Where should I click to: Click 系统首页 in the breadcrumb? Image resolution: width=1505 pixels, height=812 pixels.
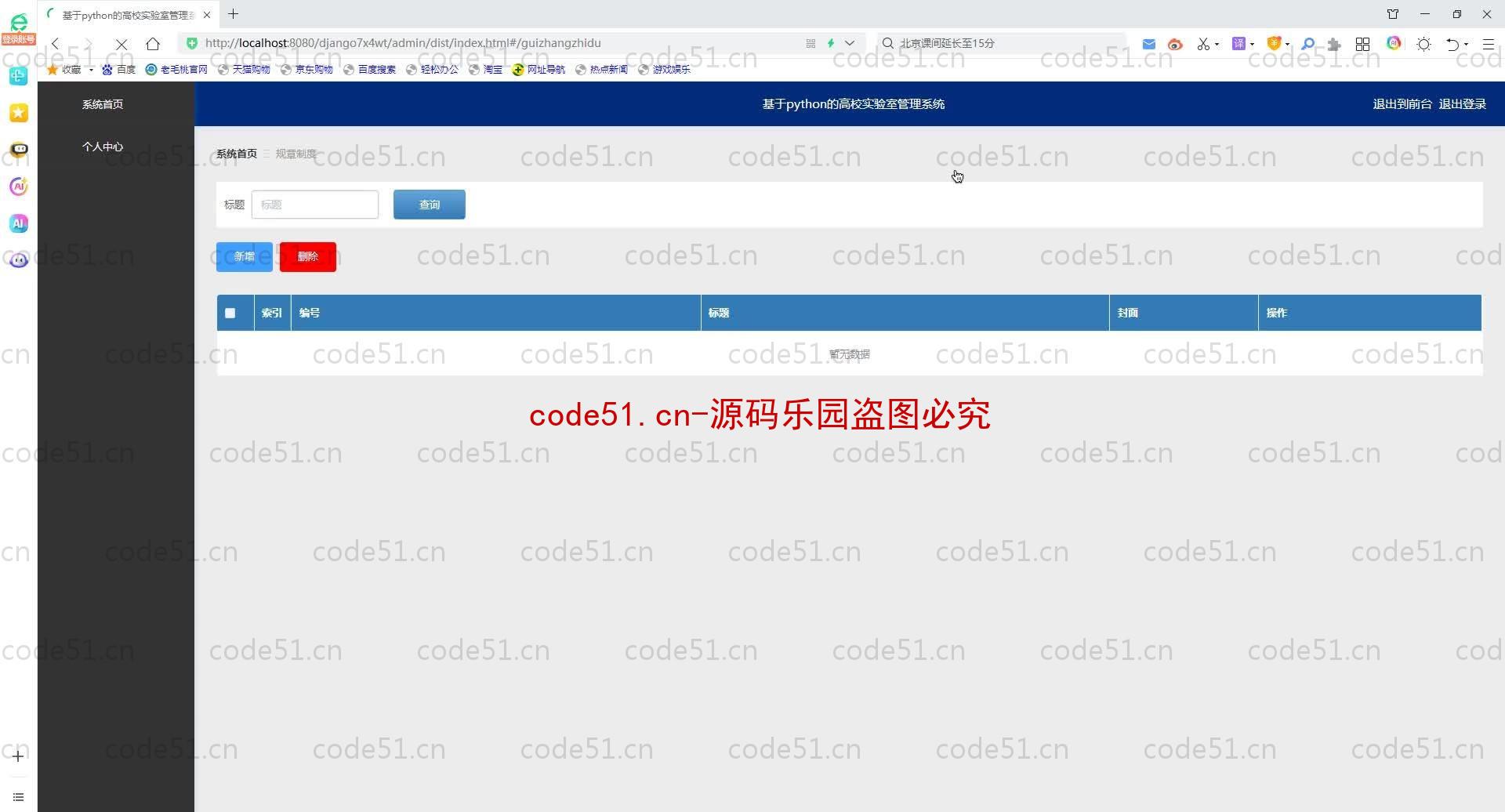click(237, 154)
